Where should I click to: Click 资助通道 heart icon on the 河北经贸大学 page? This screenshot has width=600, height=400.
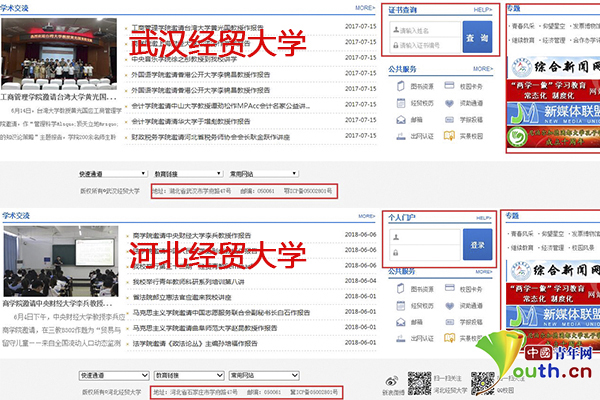[450, 306]
